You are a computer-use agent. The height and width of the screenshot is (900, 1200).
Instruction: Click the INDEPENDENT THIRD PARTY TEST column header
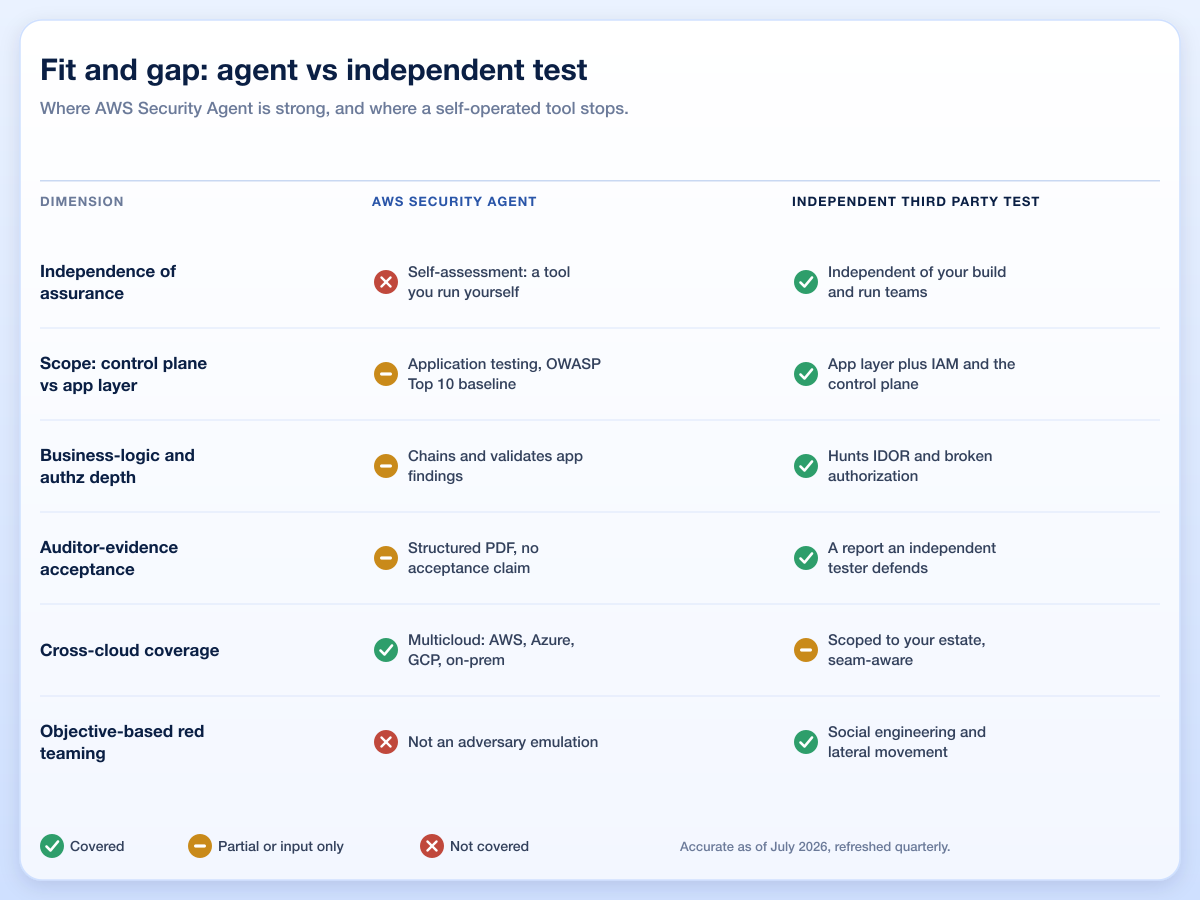pos(916,202)
